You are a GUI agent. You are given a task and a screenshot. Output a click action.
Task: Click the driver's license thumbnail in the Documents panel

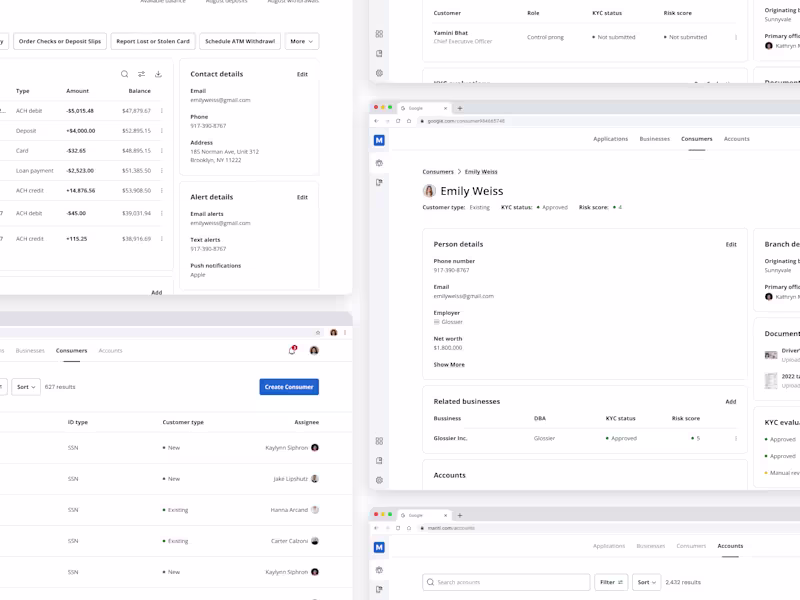click(x=771, y=355)
